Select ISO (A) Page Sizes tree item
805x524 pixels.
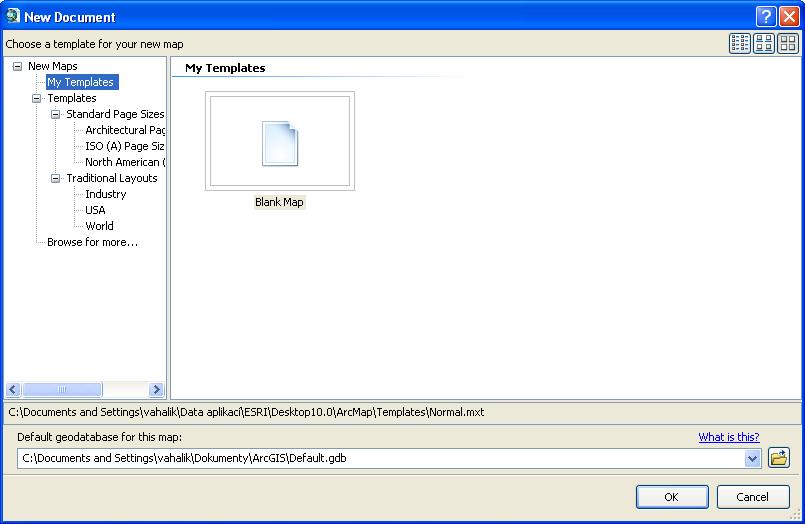125,146
